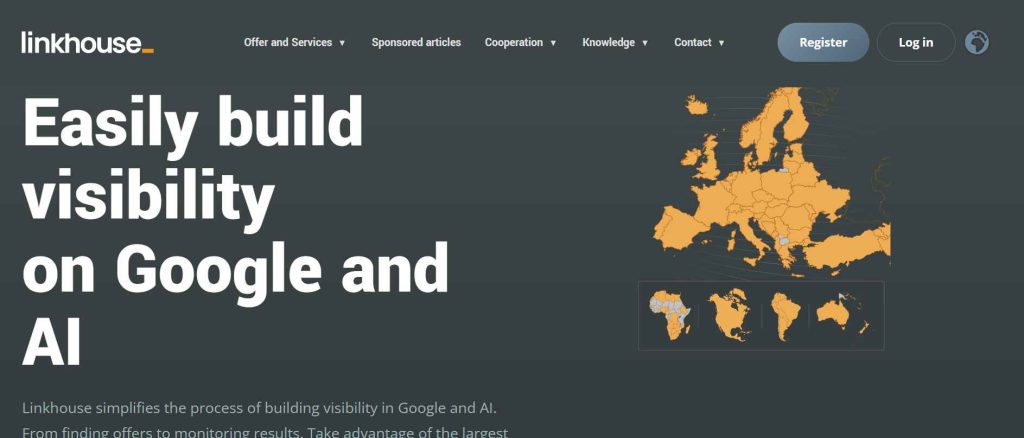The height and width of the screenshot is (438, 1024).
Task: Open the Contact menu
Action: tap(699, 43)
